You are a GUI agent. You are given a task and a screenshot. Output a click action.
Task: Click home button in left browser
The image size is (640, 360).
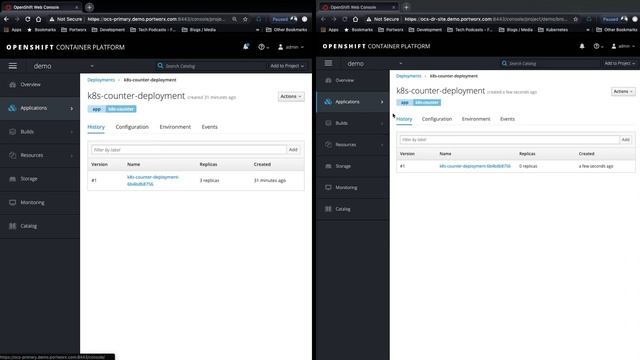(x=38, y=19)
